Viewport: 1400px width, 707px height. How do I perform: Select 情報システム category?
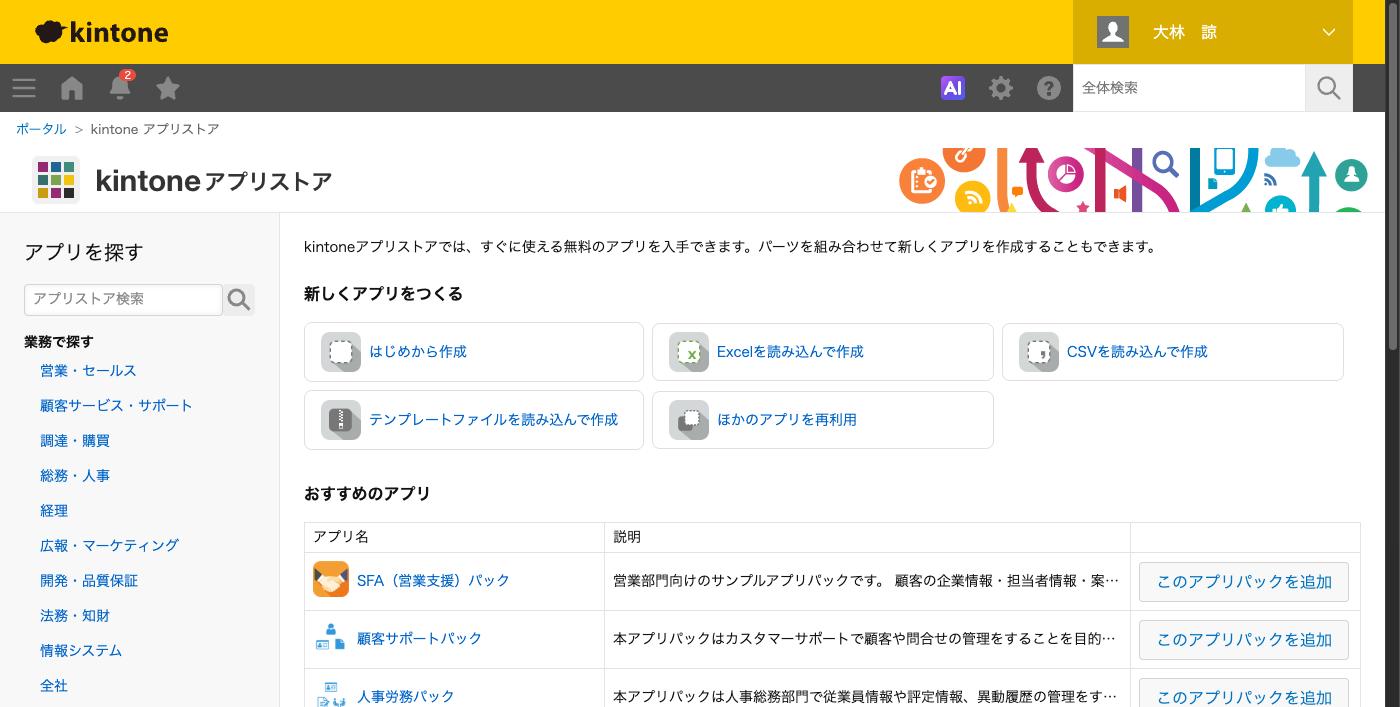pyautogui.click(x=81, y=650)
